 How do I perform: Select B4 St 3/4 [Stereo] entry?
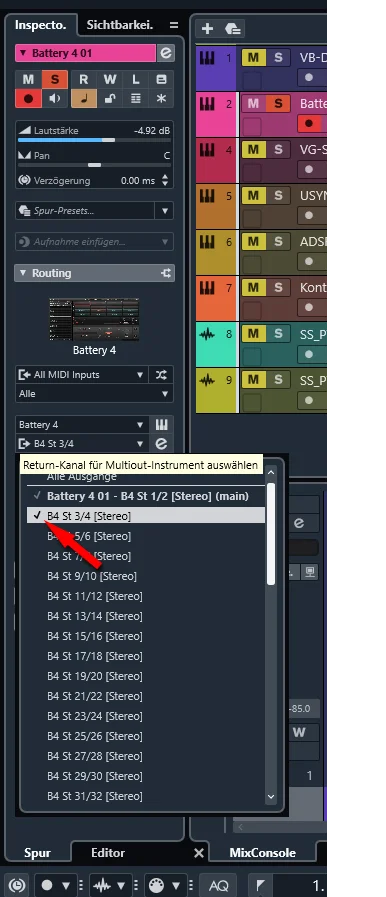tap(146, 516)
